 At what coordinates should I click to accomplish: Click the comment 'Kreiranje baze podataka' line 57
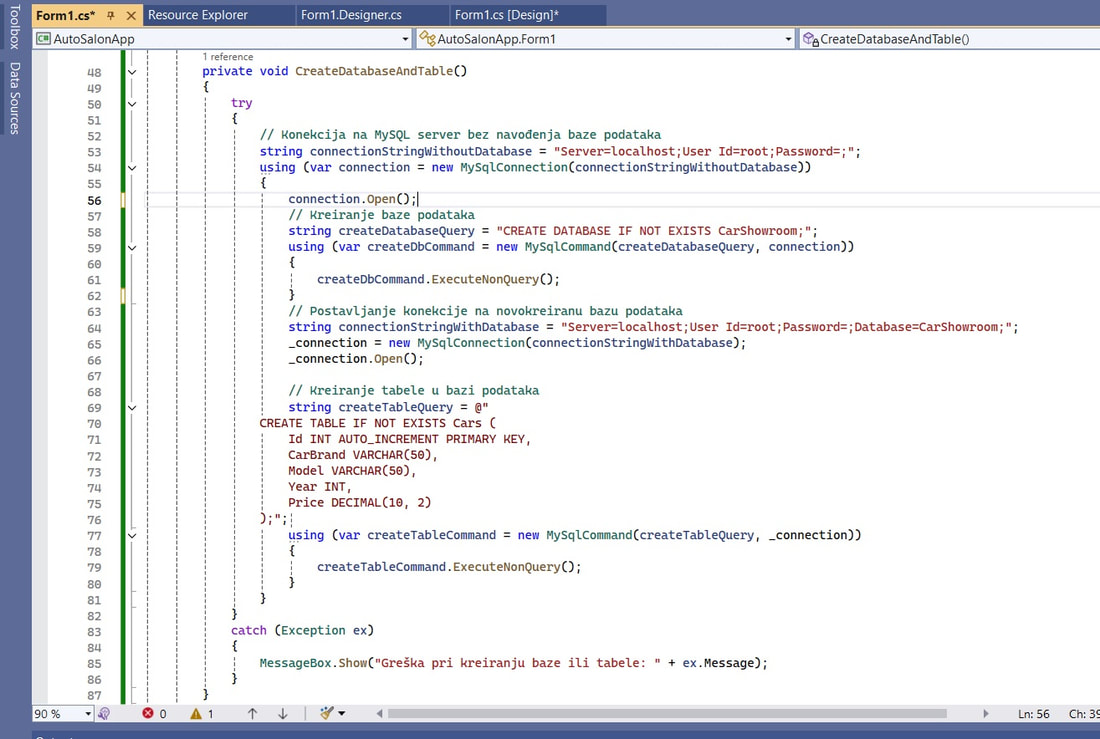[x=381, y=215]
